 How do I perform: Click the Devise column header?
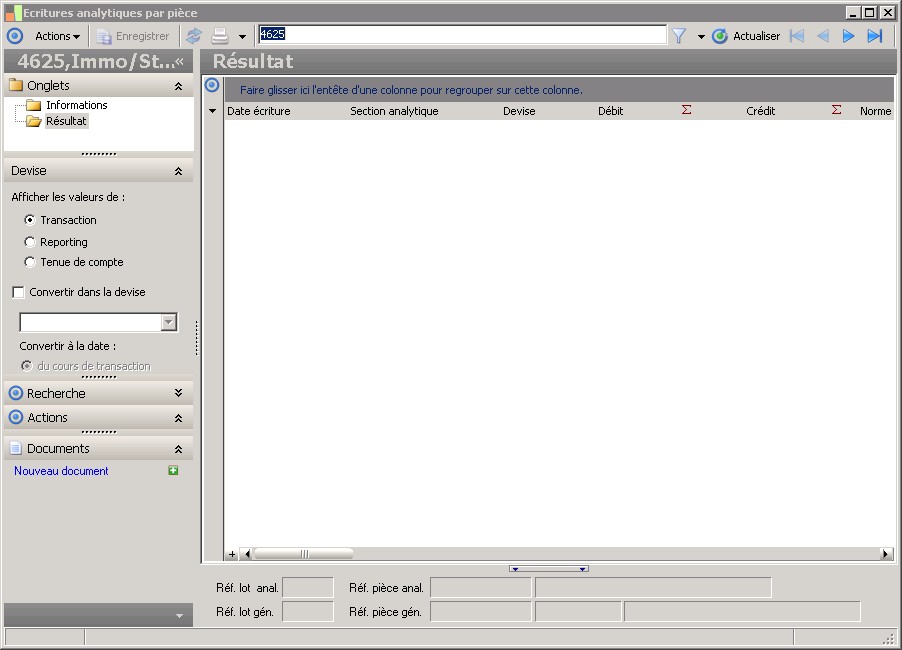point(519,111)
